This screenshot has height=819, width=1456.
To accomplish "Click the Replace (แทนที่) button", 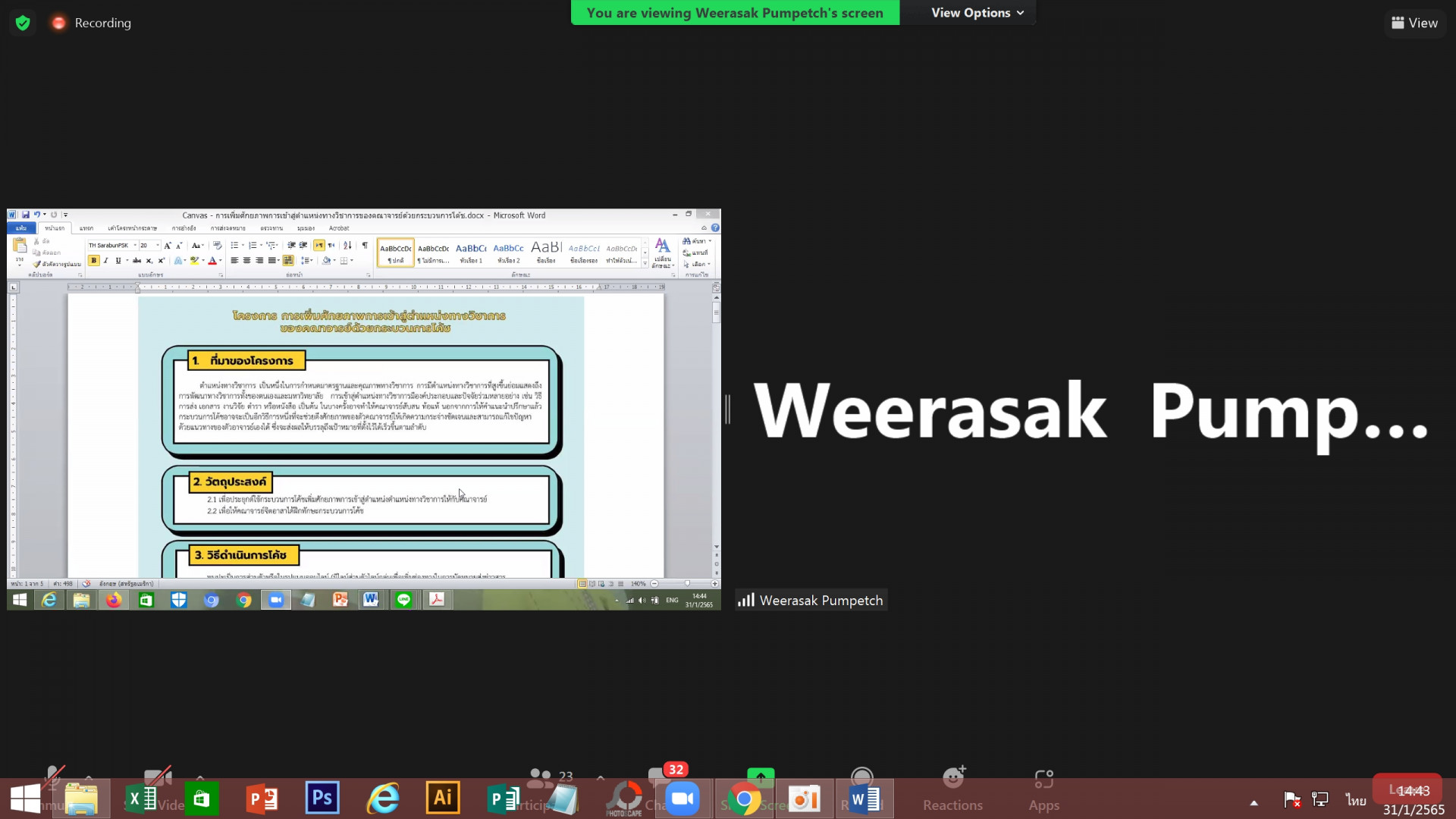I will (695, 253).
